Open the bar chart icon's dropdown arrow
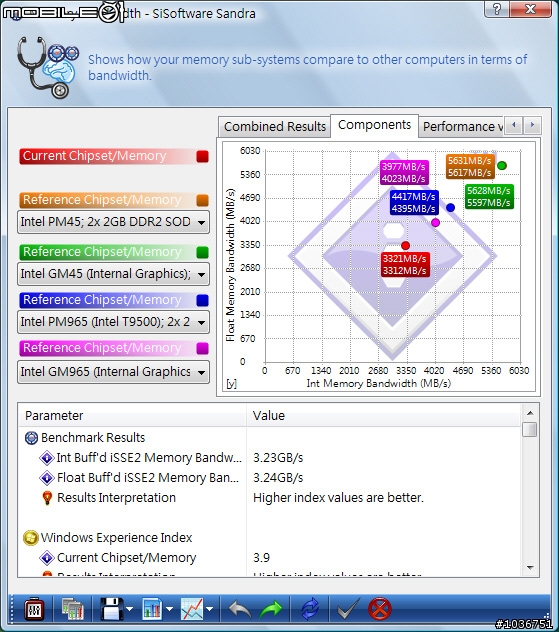 [169, 609]
